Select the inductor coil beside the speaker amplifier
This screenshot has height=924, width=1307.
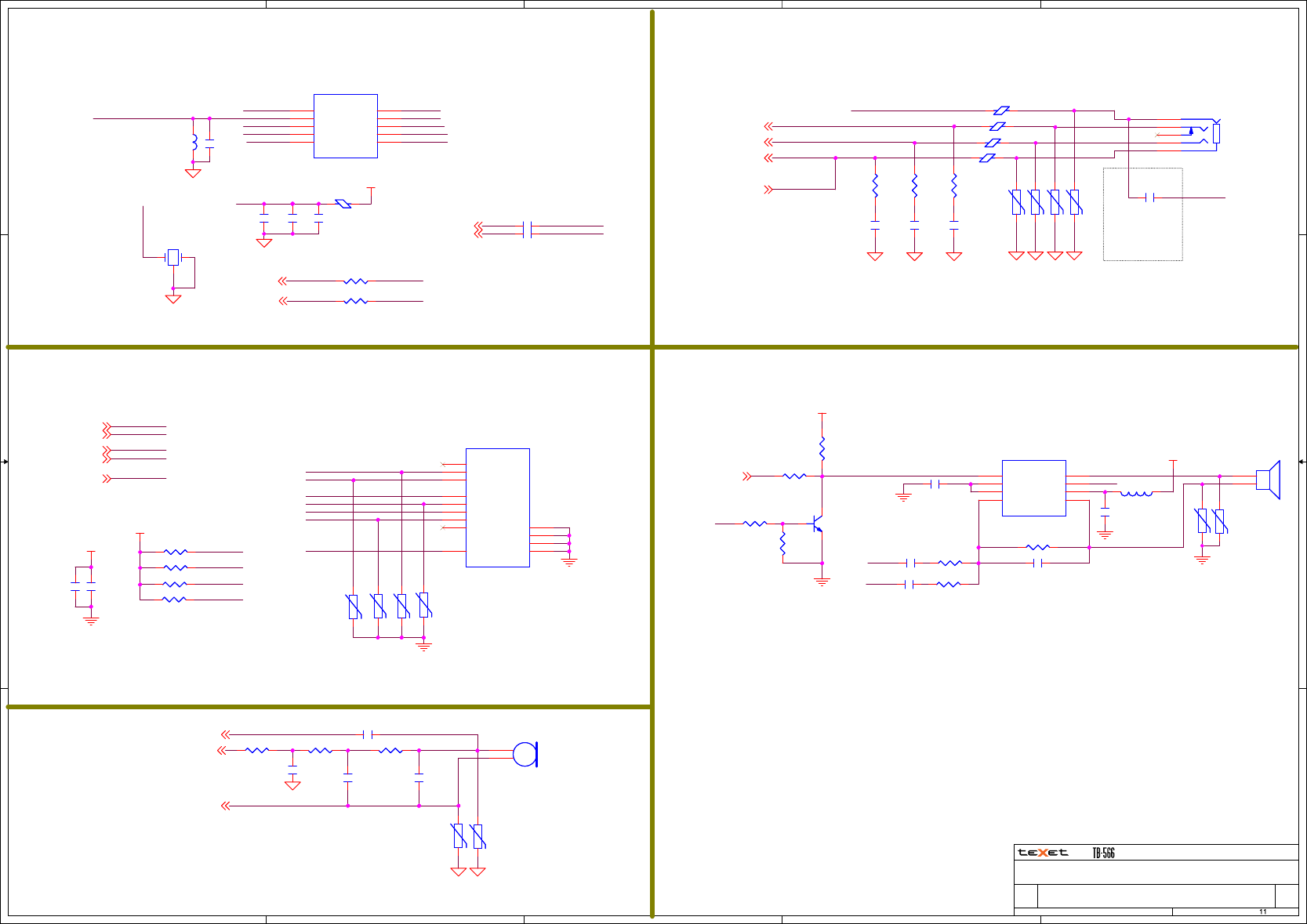coord(1136,494)
